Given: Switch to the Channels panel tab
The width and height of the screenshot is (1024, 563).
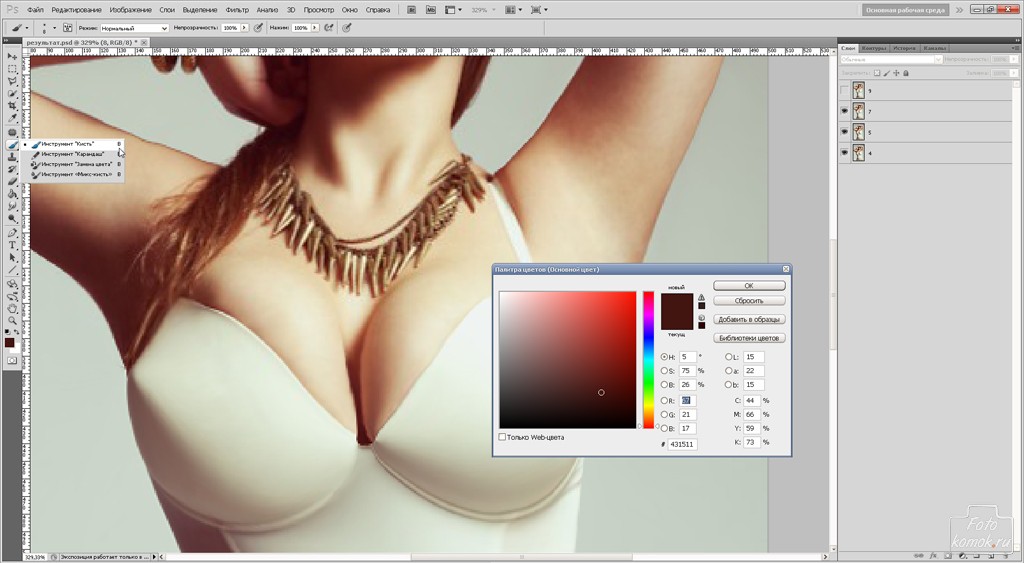Looking at the screenshot, I should (x=934, y=48).
